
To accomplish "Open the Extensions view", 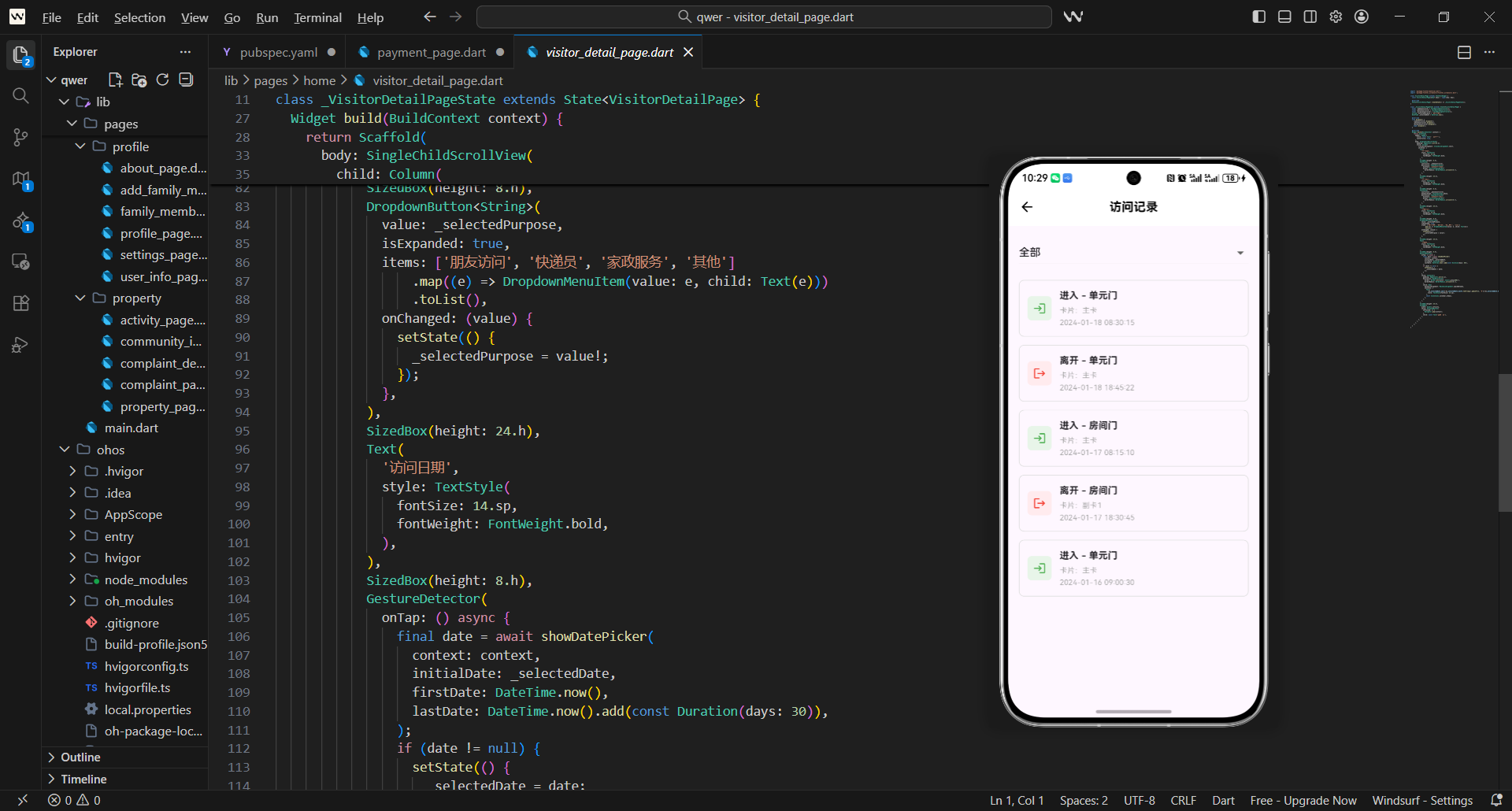I will (x=20, y=303).
